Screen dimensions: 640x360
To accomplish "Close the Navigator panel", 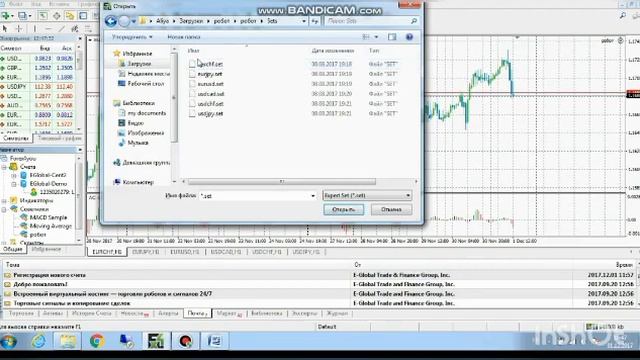I will tap(80, 150).
